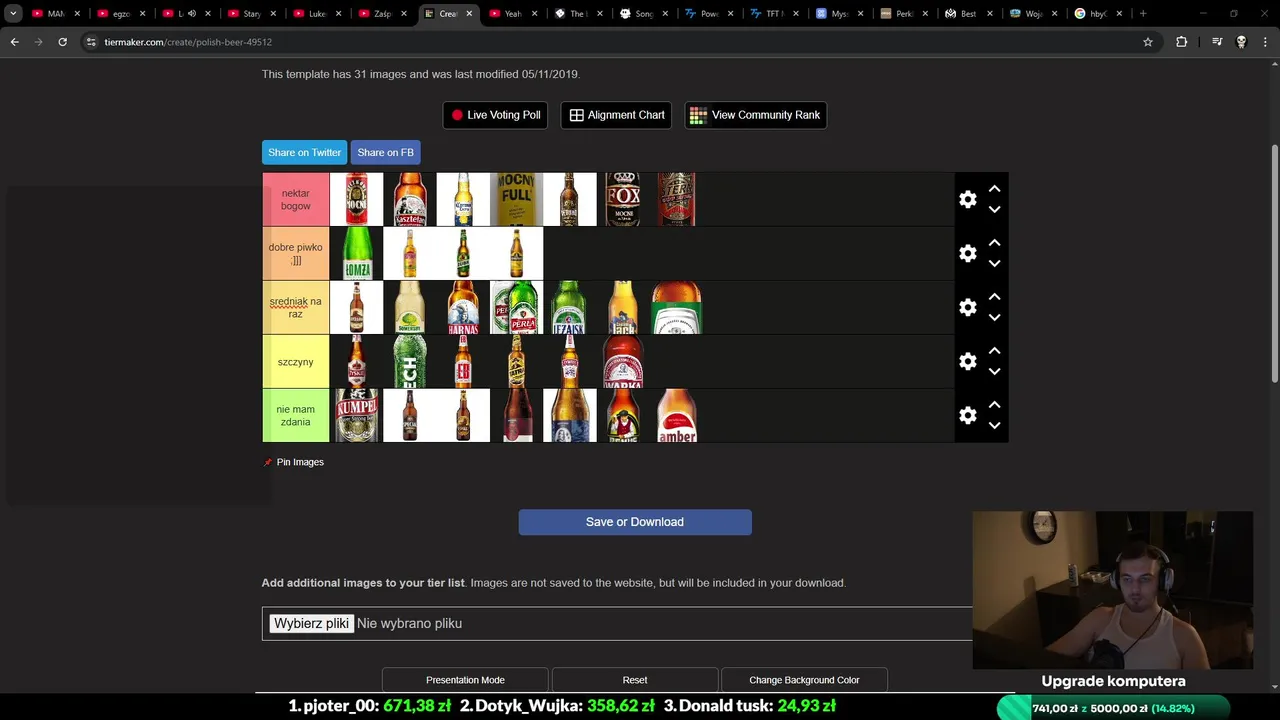View Community Rank
The width and height of the screenshot is (1280, 720).
[x=755, y=115]
